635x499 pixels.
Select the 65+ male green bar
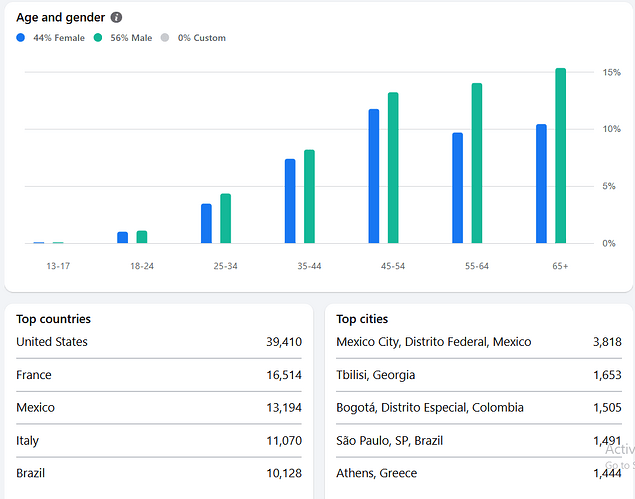[560, 156]
